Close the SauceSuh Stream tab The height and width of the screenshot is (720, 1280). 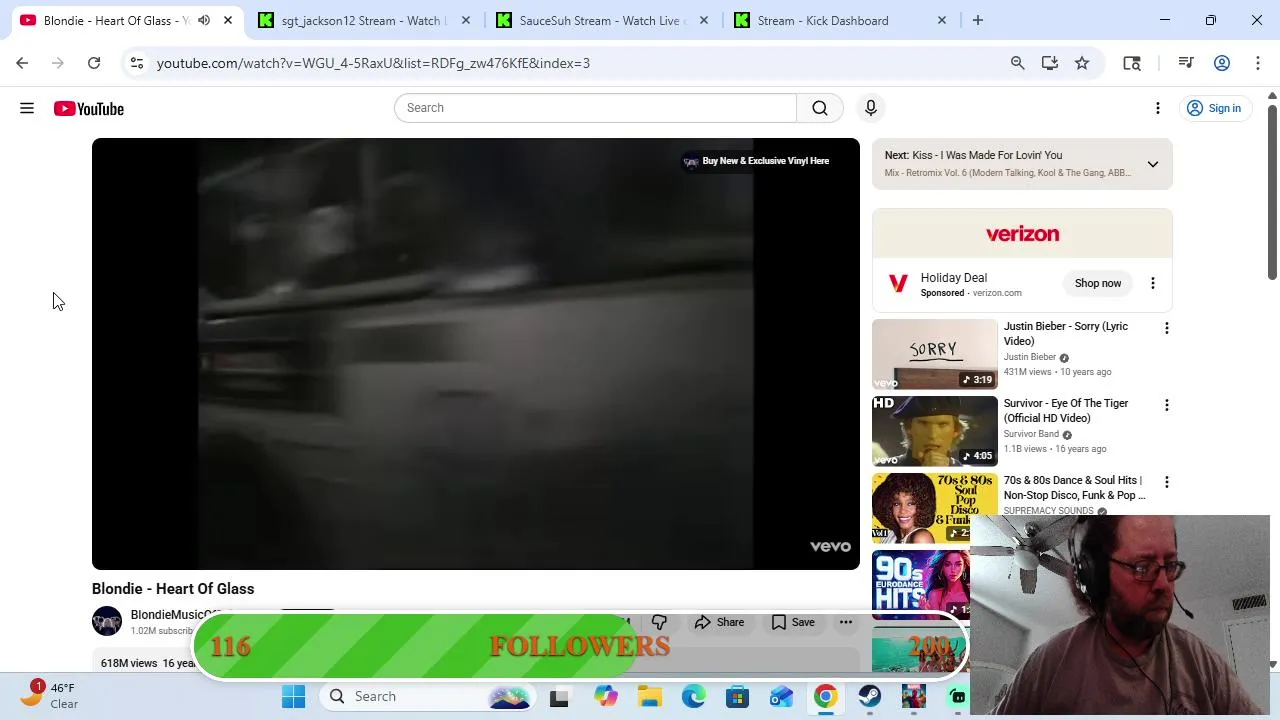click(x=703, y=20)
